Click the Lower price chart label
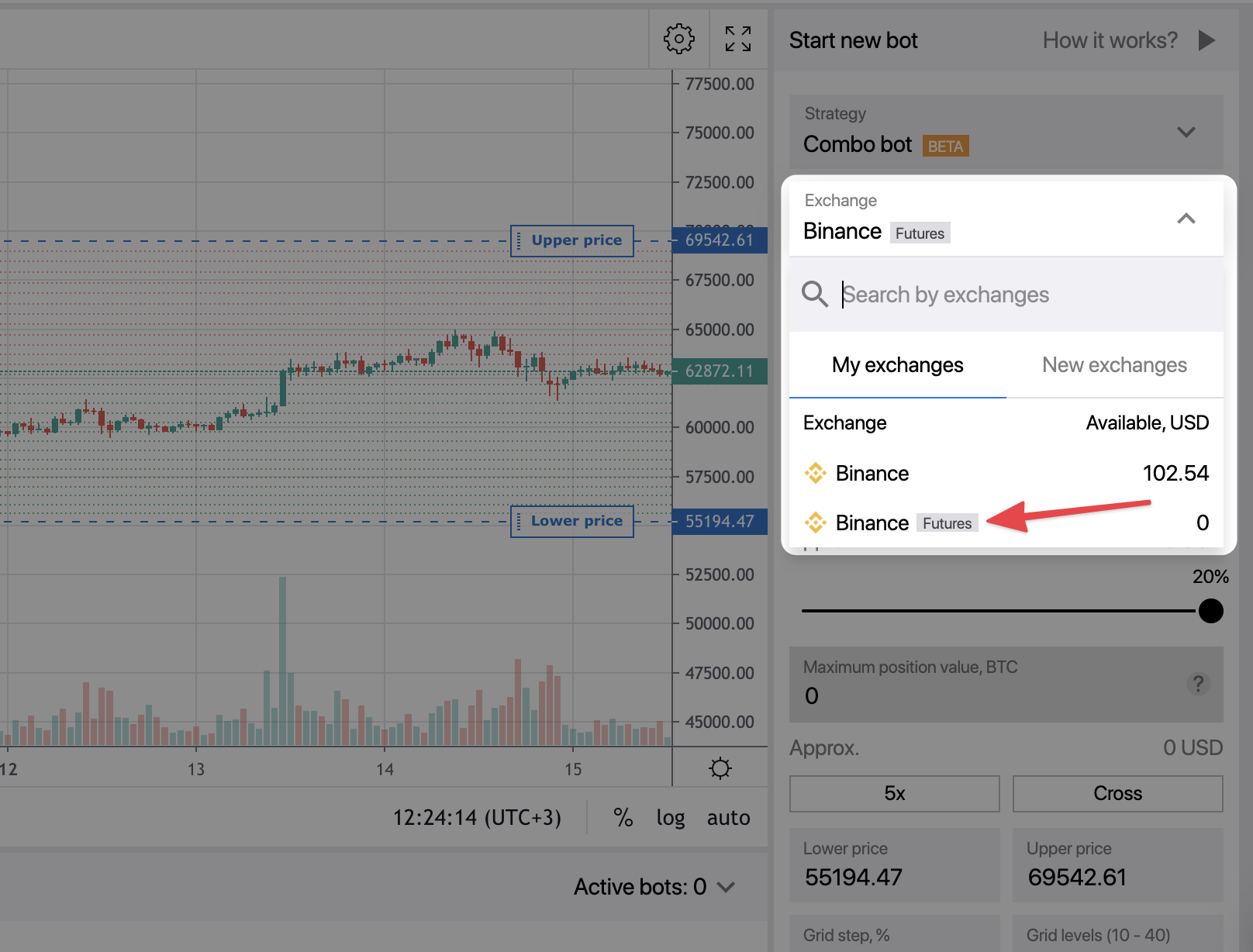Image resolution: width=1253 pixels, height=952 pixels. (x=572, y=521)
